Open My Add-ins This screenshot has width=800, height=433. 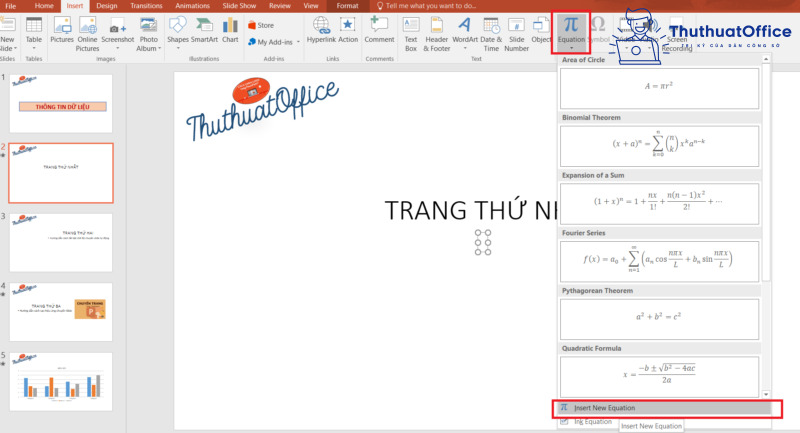[270, 42]
